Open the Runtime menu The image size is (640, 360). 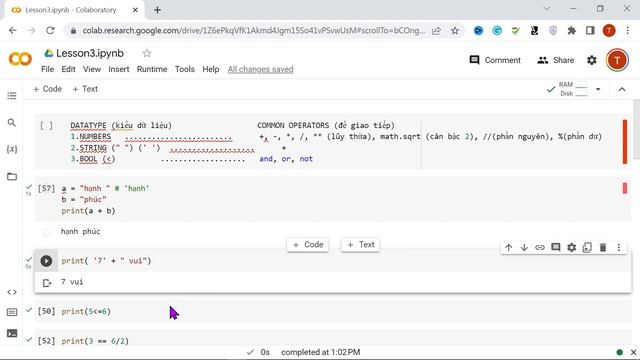152,69
